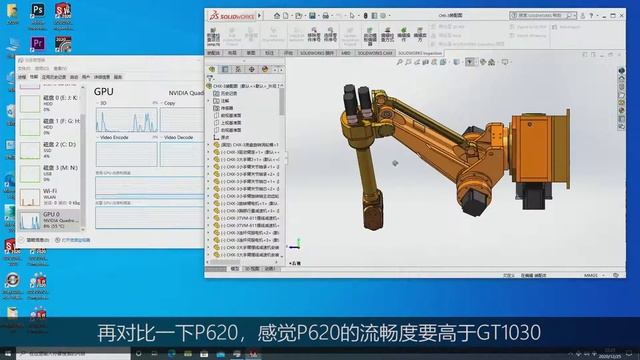The width and height of the screenshot is (640, 360).
Task: Click the Section View icon
Action: [x=425, y=62]
